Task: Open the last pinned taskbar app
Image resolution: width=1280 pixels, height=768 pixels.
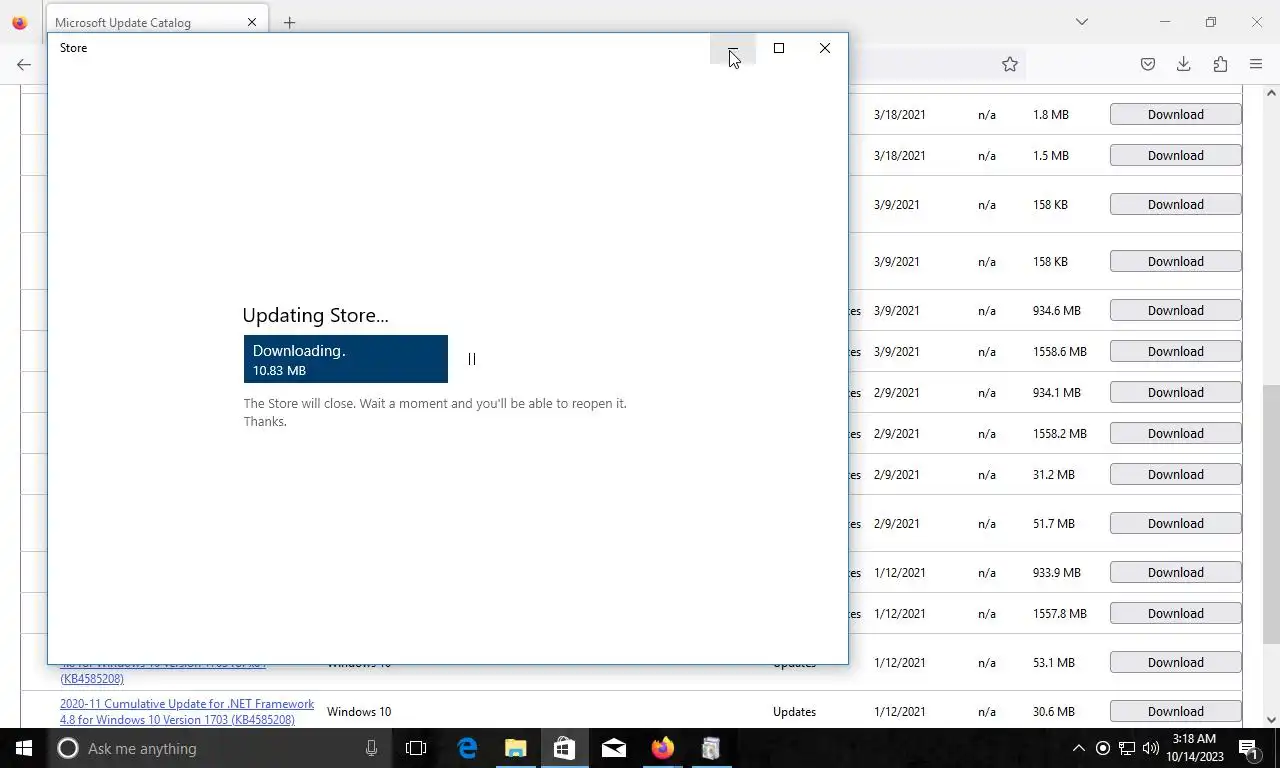Action: tap(711, 748)
